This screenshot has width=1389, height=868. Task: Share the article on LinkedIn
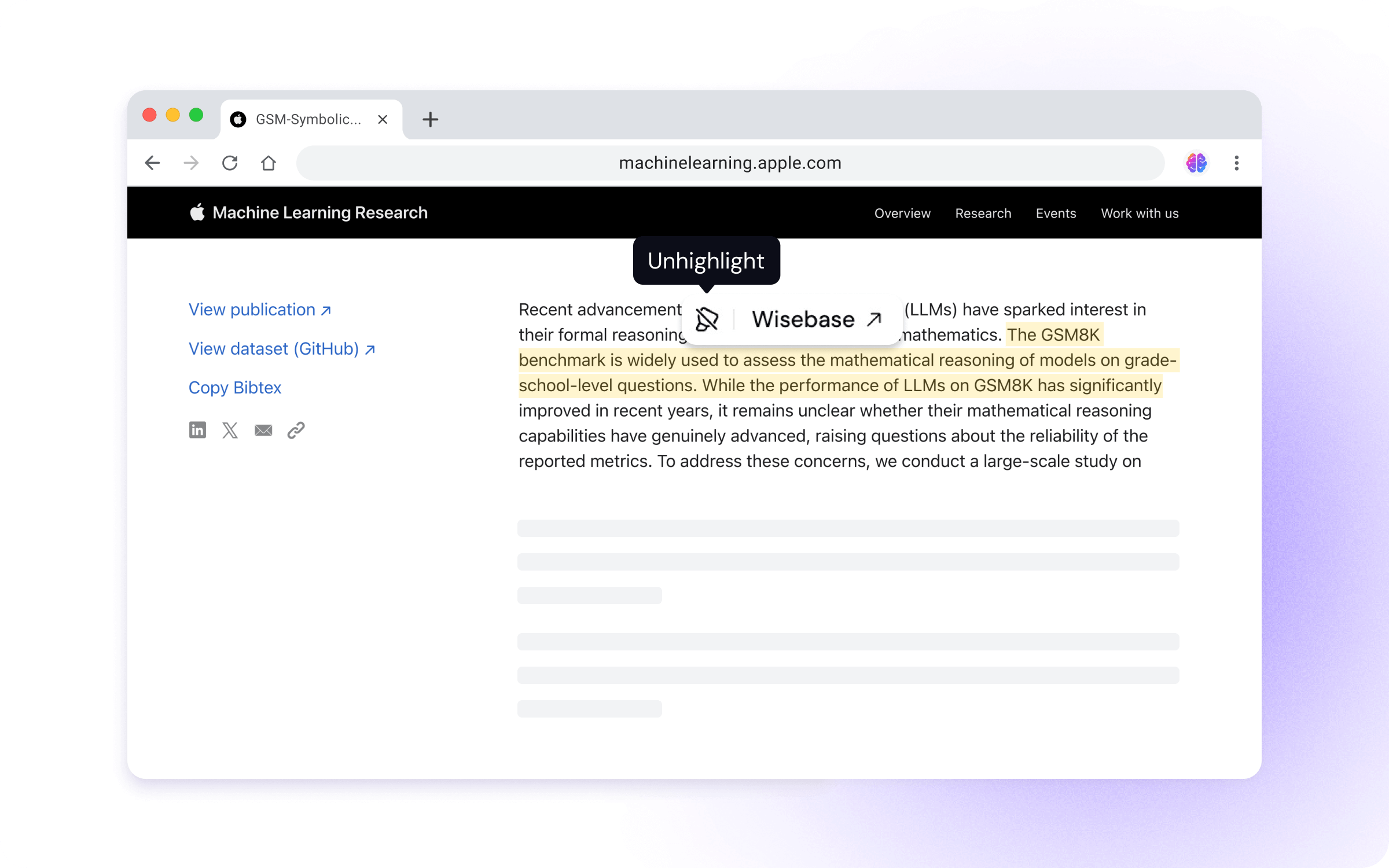tap(197, 430)
